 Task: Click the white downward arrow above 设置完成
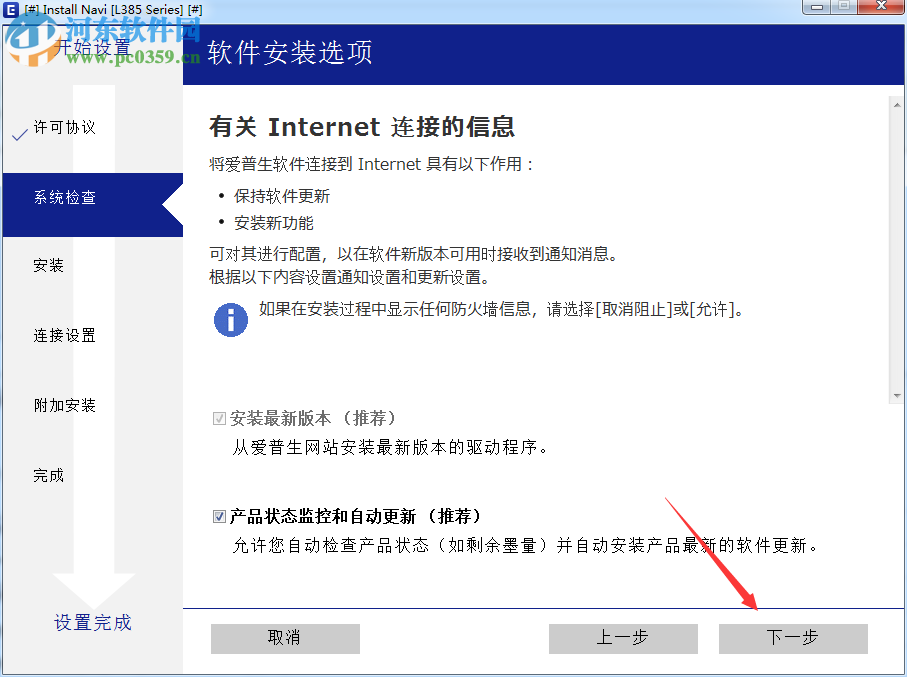click(x=94, y=590)
